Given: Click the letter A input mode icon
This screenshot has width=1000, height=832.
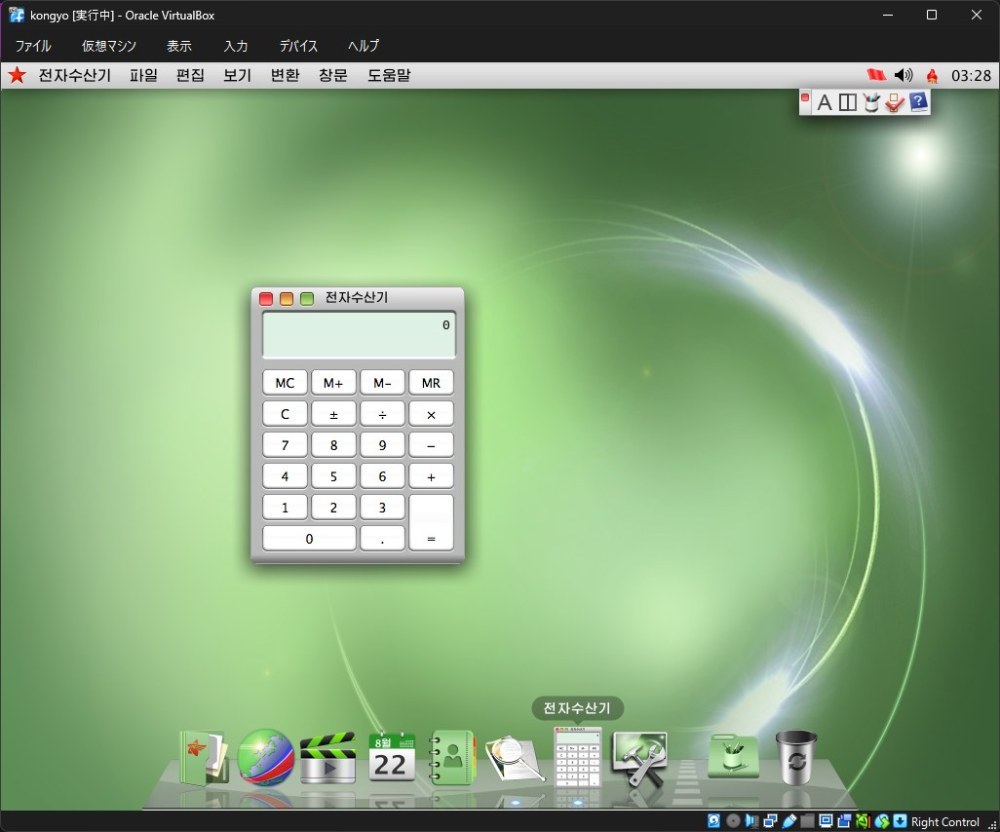Looking at the screenshot, I should (x=824, y=102).
